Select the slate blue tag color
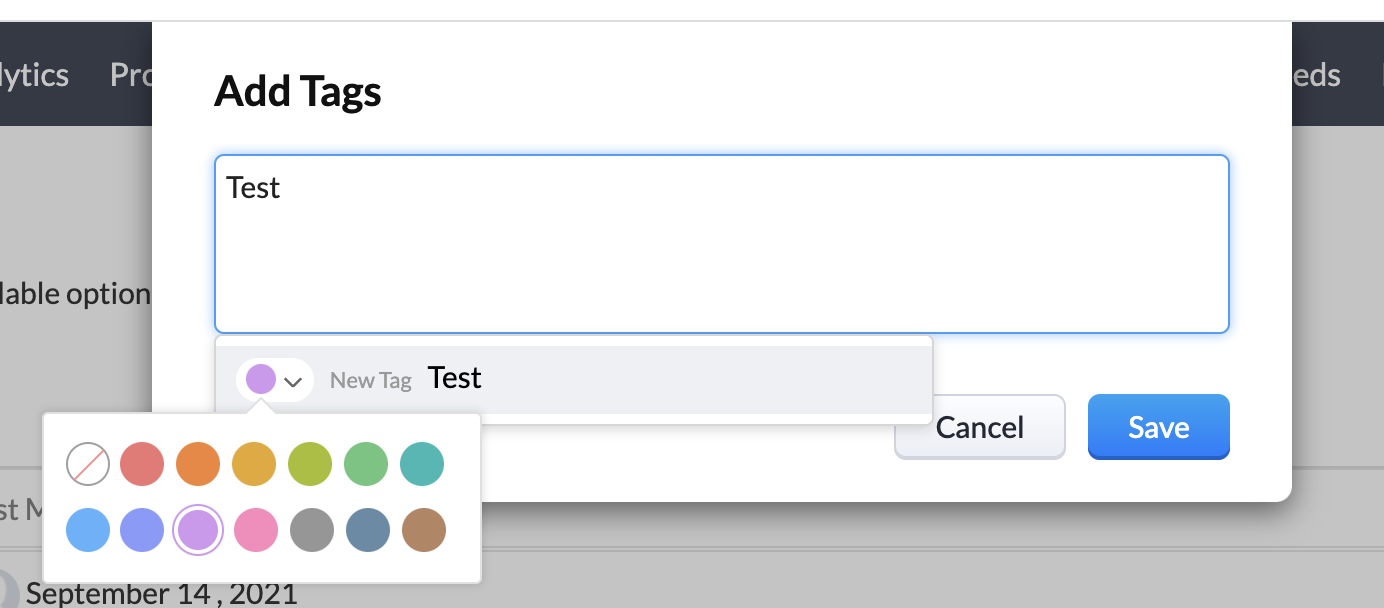The image size is (1384, 608). point(368,530)
